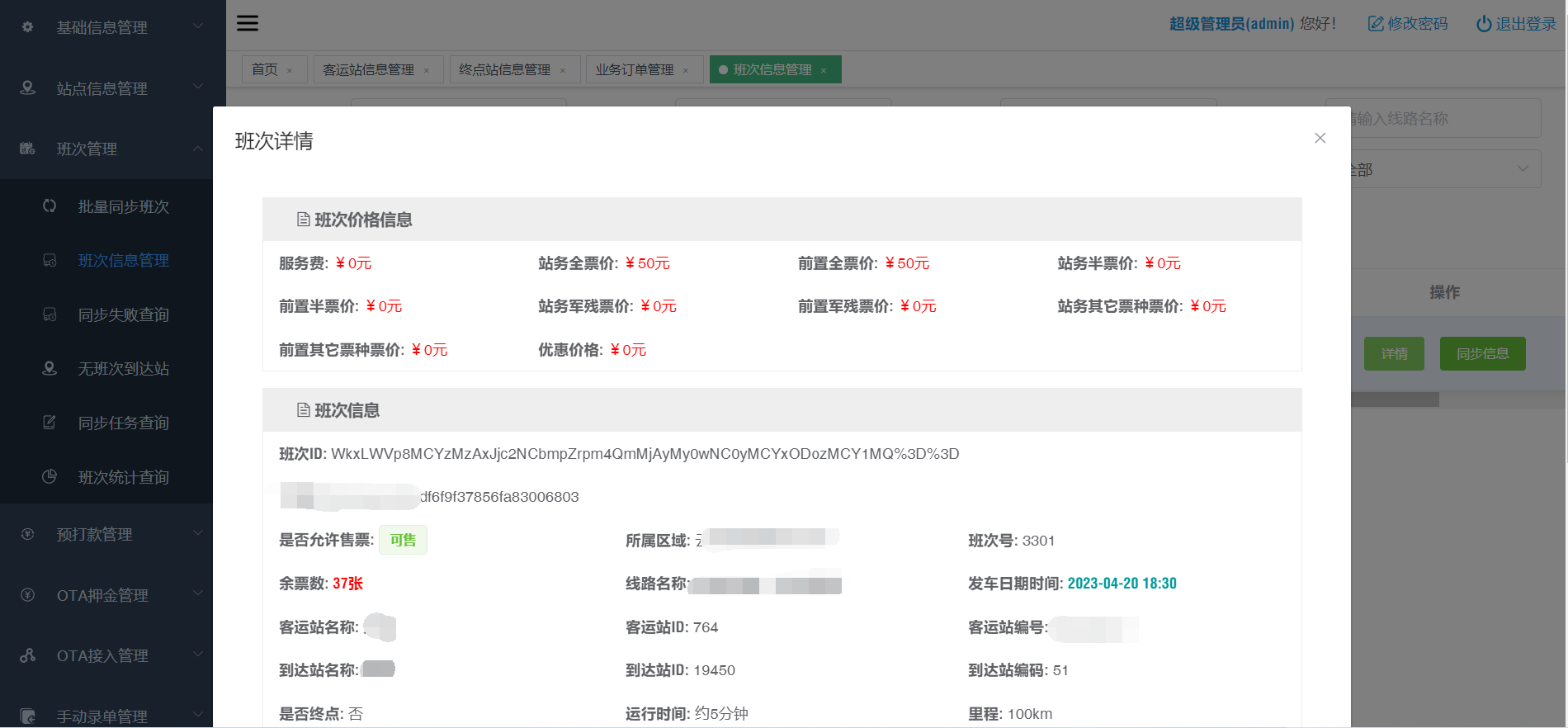Click the 里程 value 100km
Viewport: 1568px width, 728px height.
click(1029, 714)
